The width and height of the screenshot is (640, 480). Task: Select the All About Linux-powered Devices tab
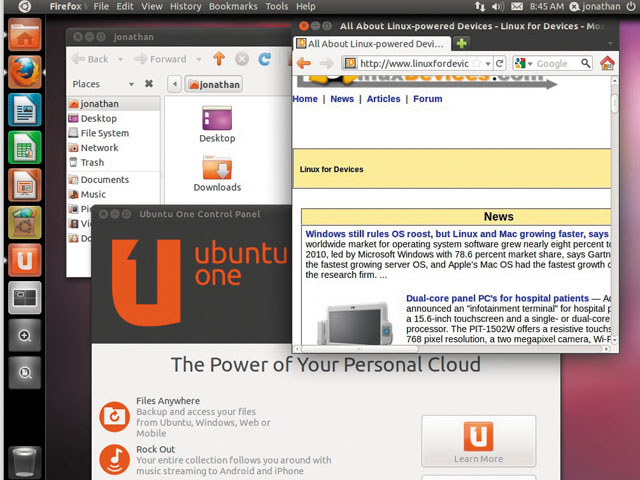[372, 44]
